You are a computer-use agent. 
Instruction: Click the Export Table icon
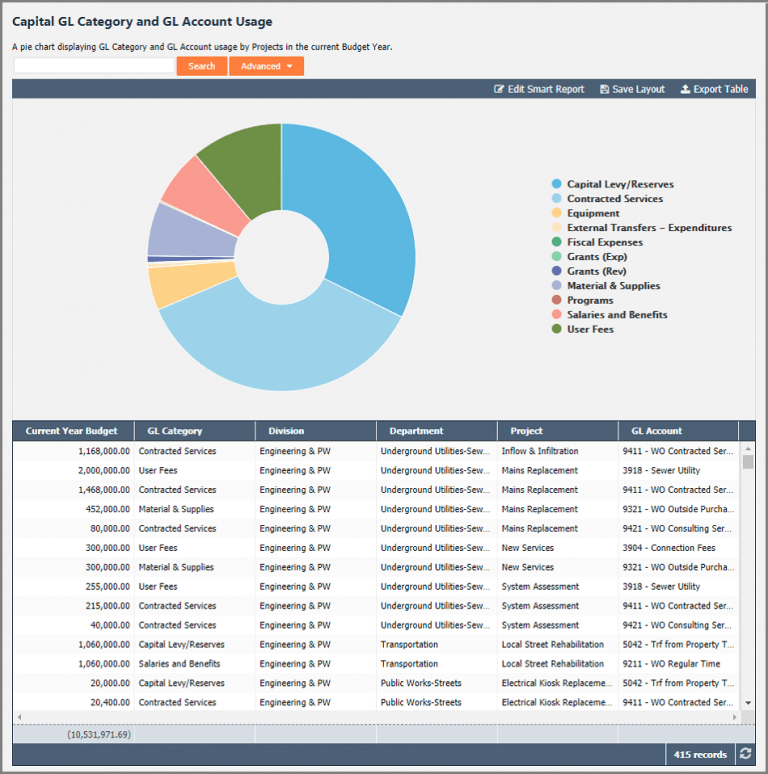click(685, 90)
